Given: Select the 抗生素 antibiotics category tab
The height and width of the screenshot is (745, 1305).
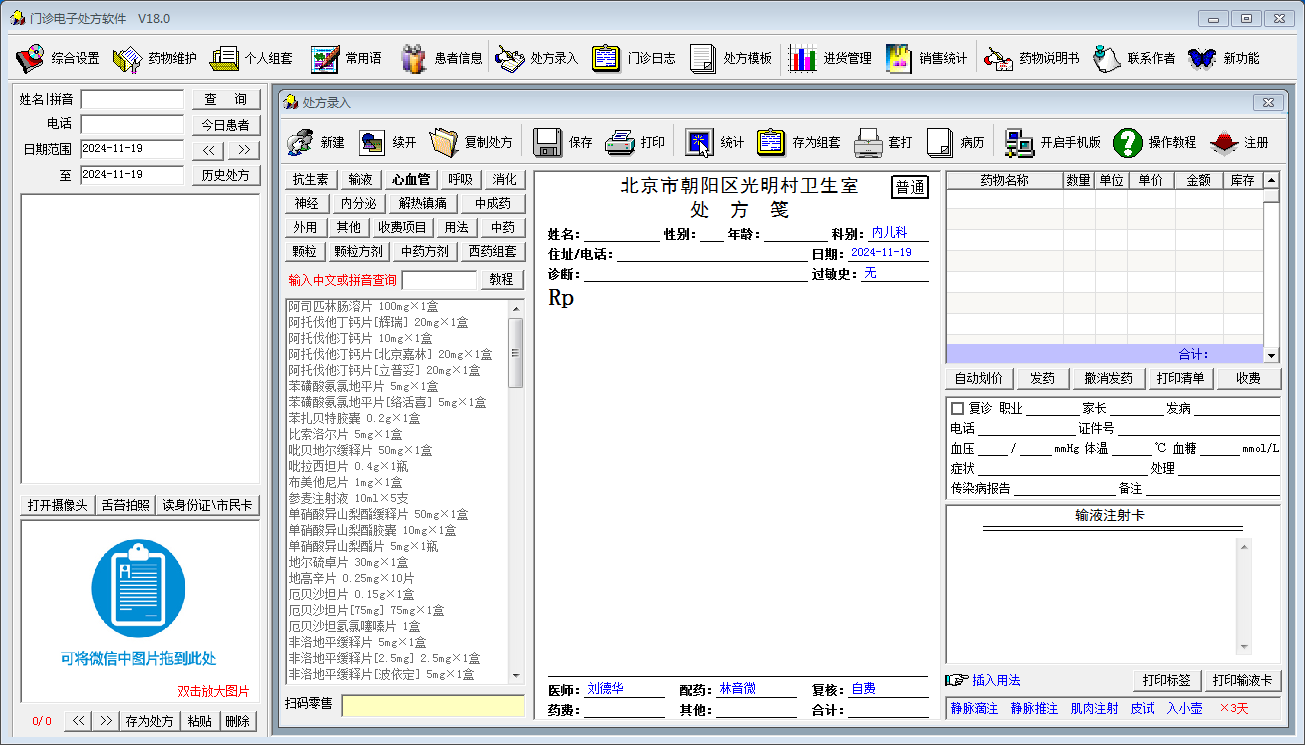Looking at the screenshot, I should click(310, 180).
